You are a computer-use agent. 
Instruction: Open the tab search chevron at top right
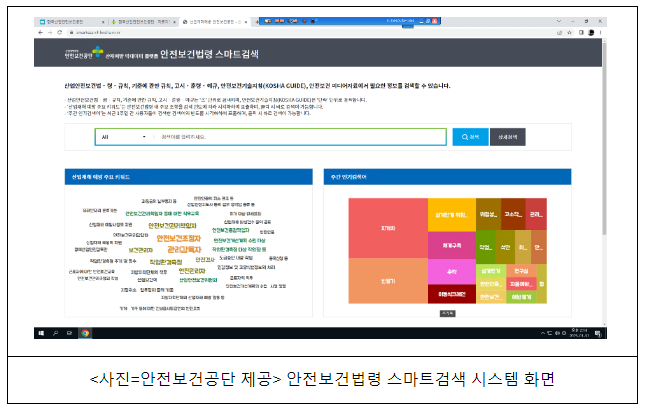pyautogui.click(x=559, y=21)
